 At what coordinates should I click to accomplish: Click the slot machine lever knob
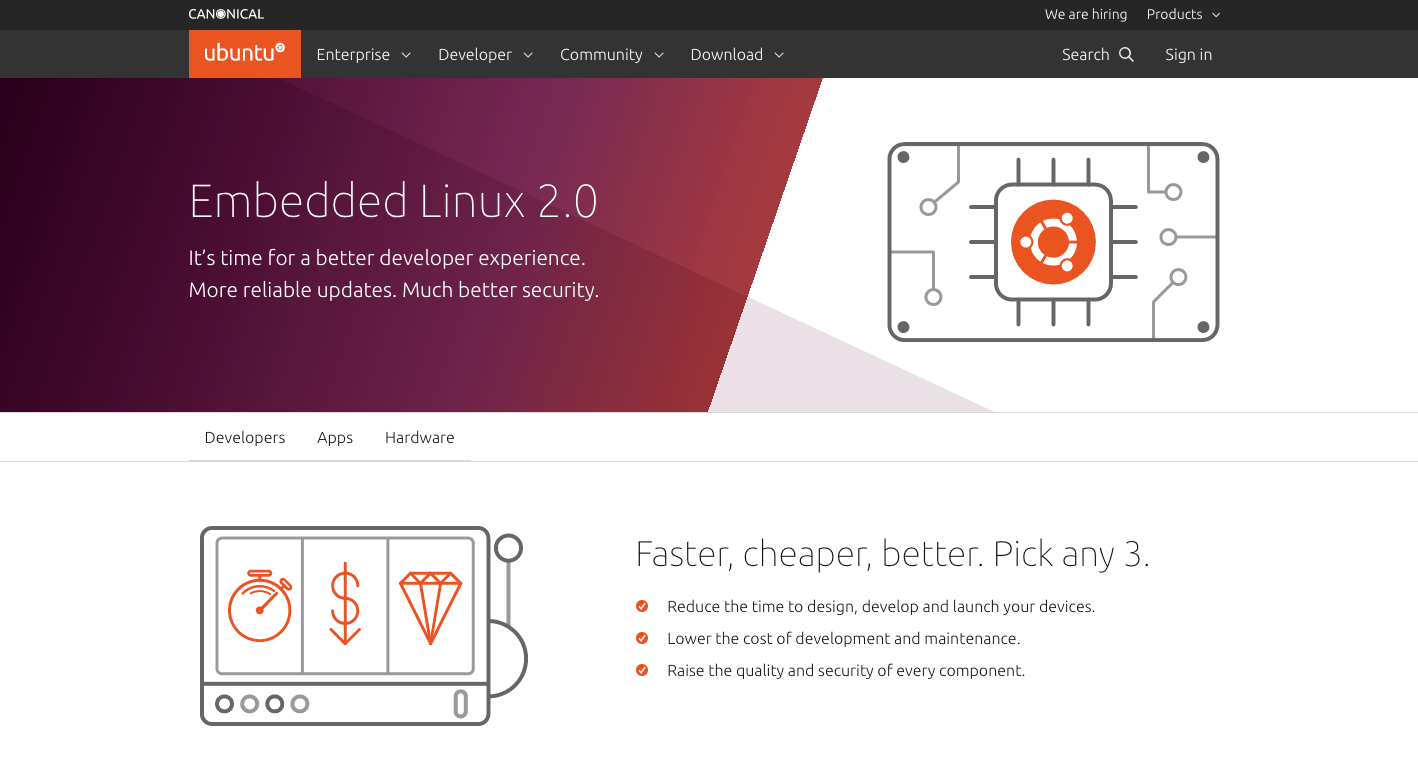coord(509,547)
